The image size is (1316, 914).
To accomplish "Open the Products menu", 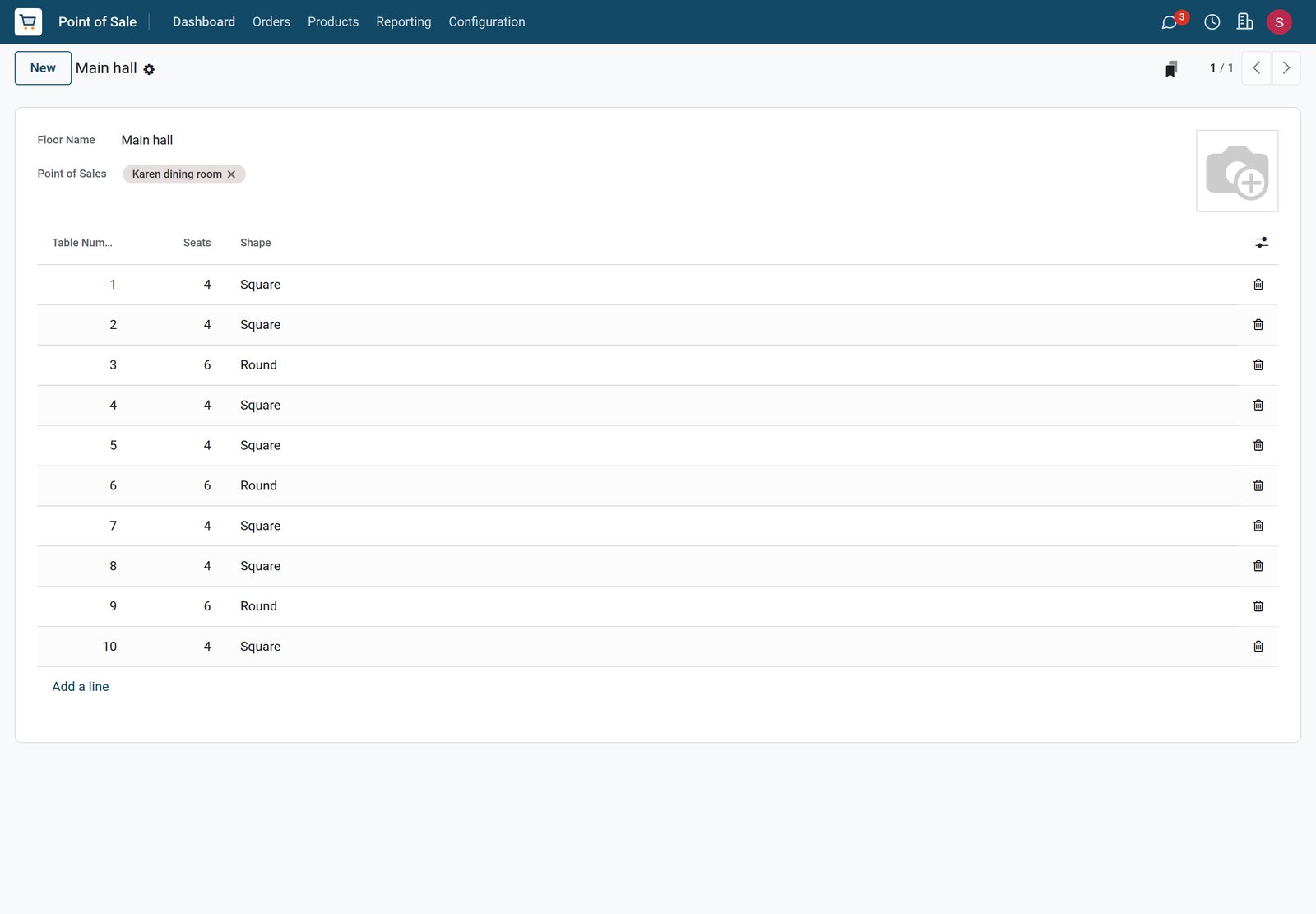I will click(x=333, y=22).
